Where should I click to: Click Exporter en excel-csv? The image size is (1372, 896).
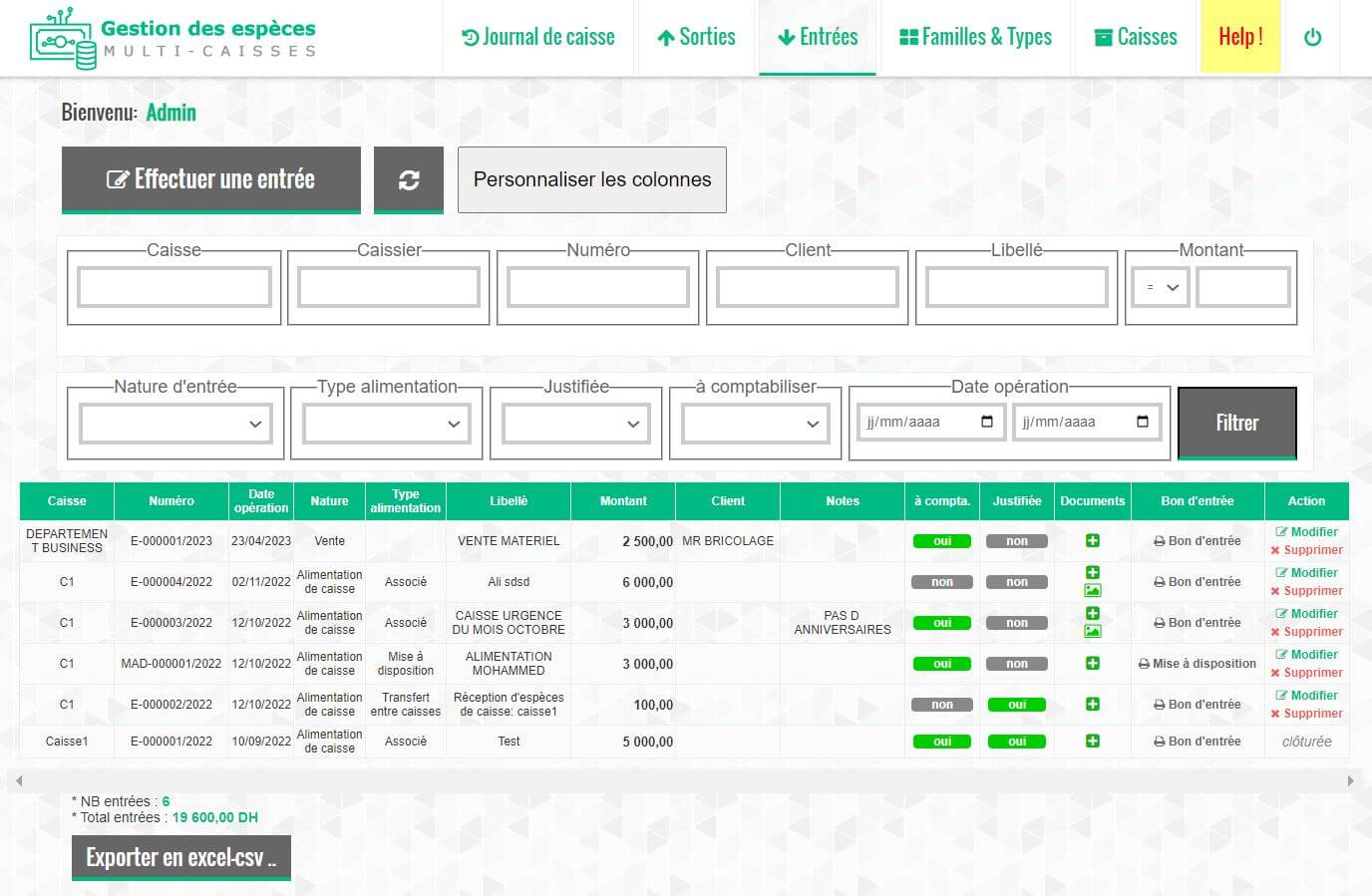[180, 856]
